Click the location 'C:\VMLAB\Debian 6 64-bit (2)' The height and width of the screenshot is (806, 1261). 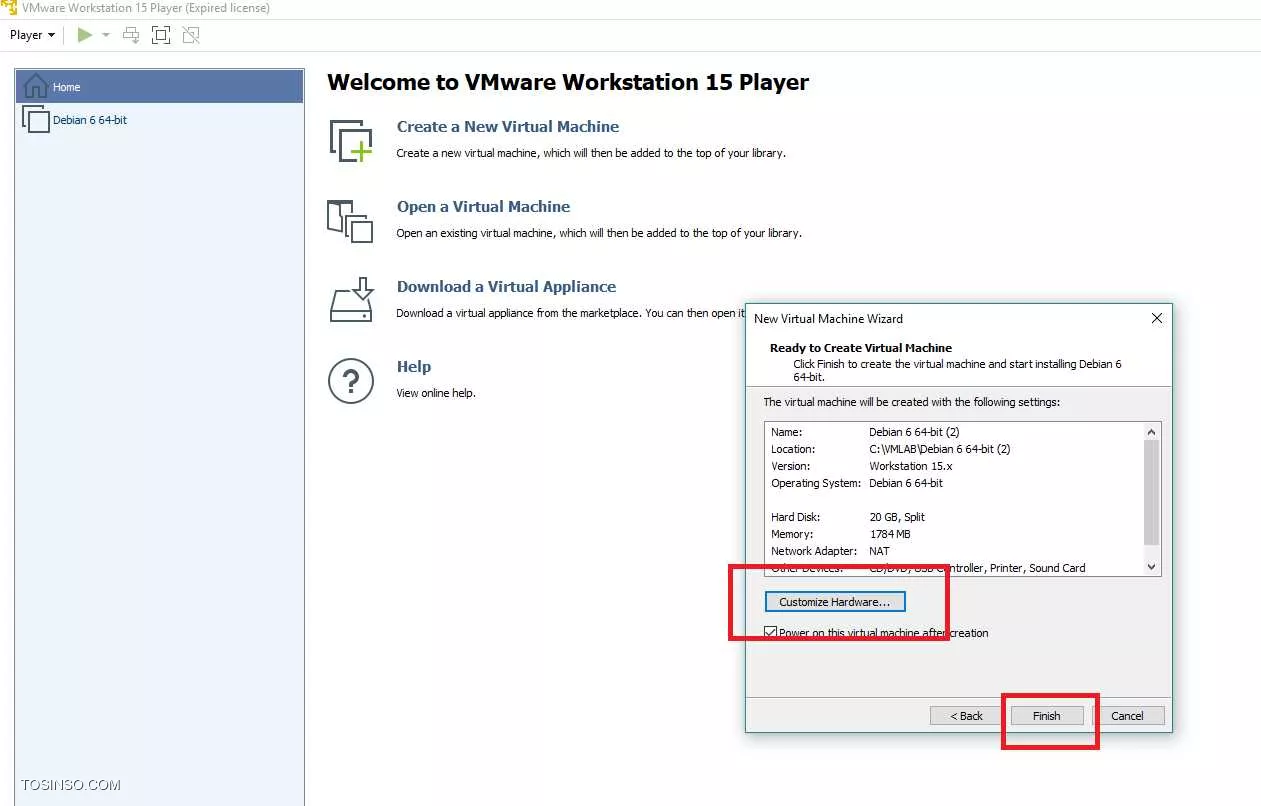[x=940, y=449]
